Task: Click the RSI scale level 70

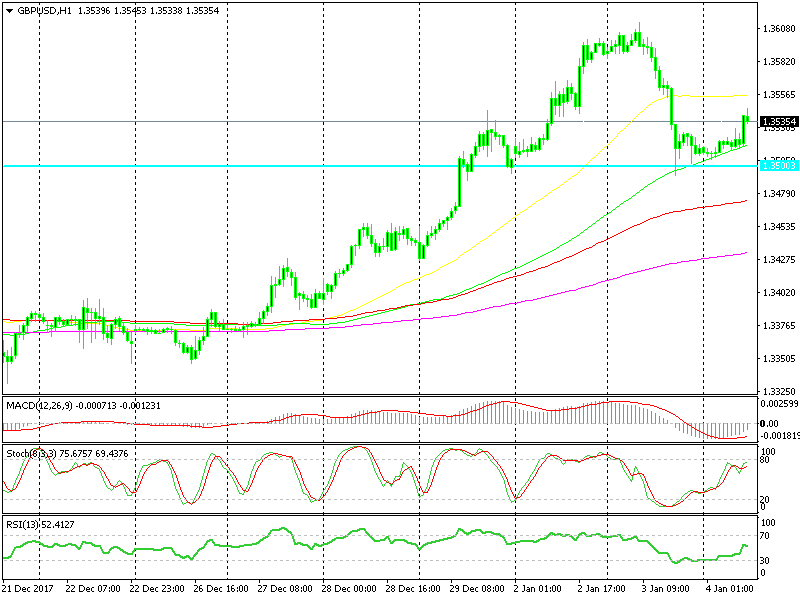Action: (x=765, y=536)
